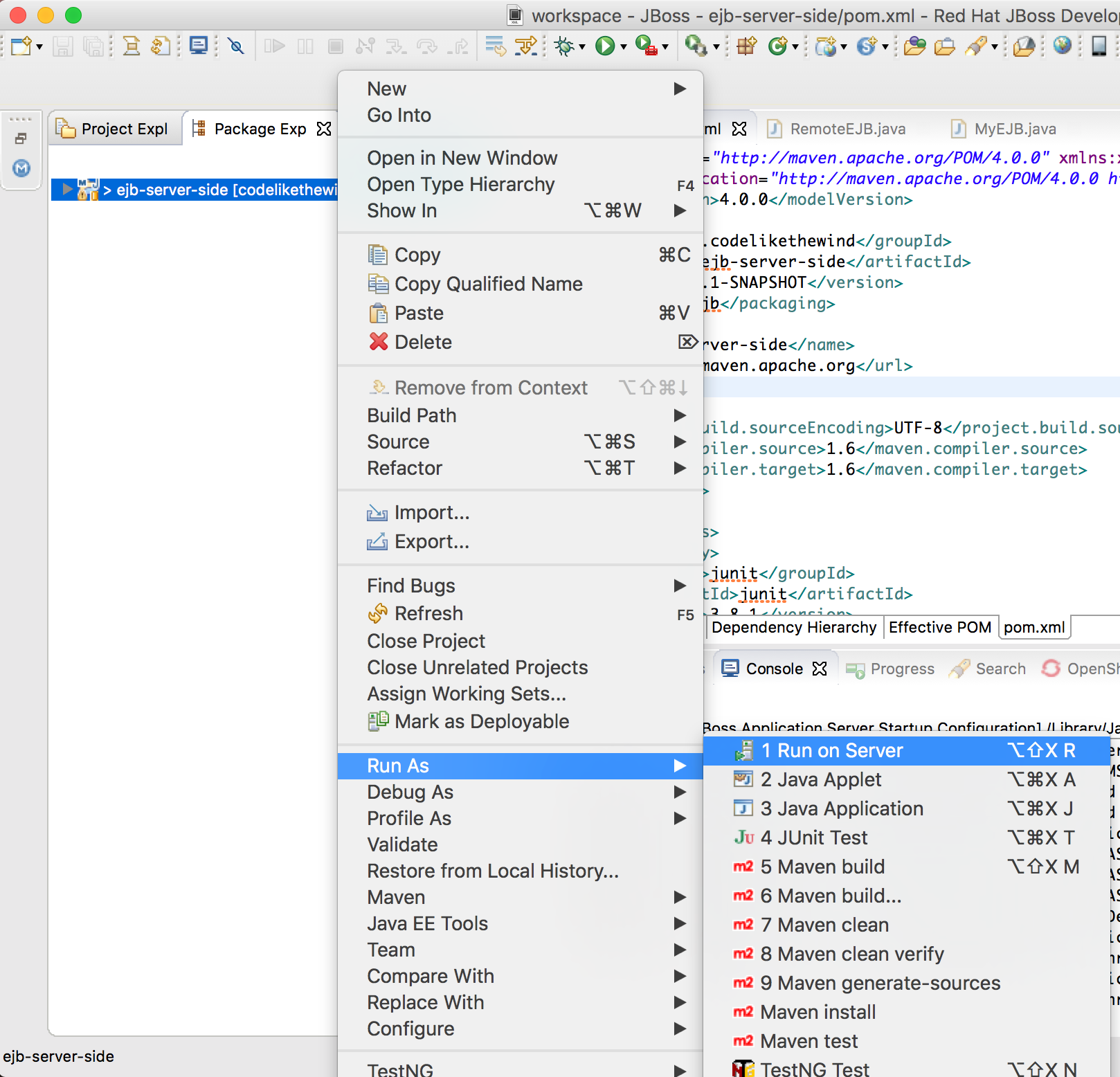Select Run on Server from submenu
Viewport: 1120px width, 1077px height.
(907, 751)
